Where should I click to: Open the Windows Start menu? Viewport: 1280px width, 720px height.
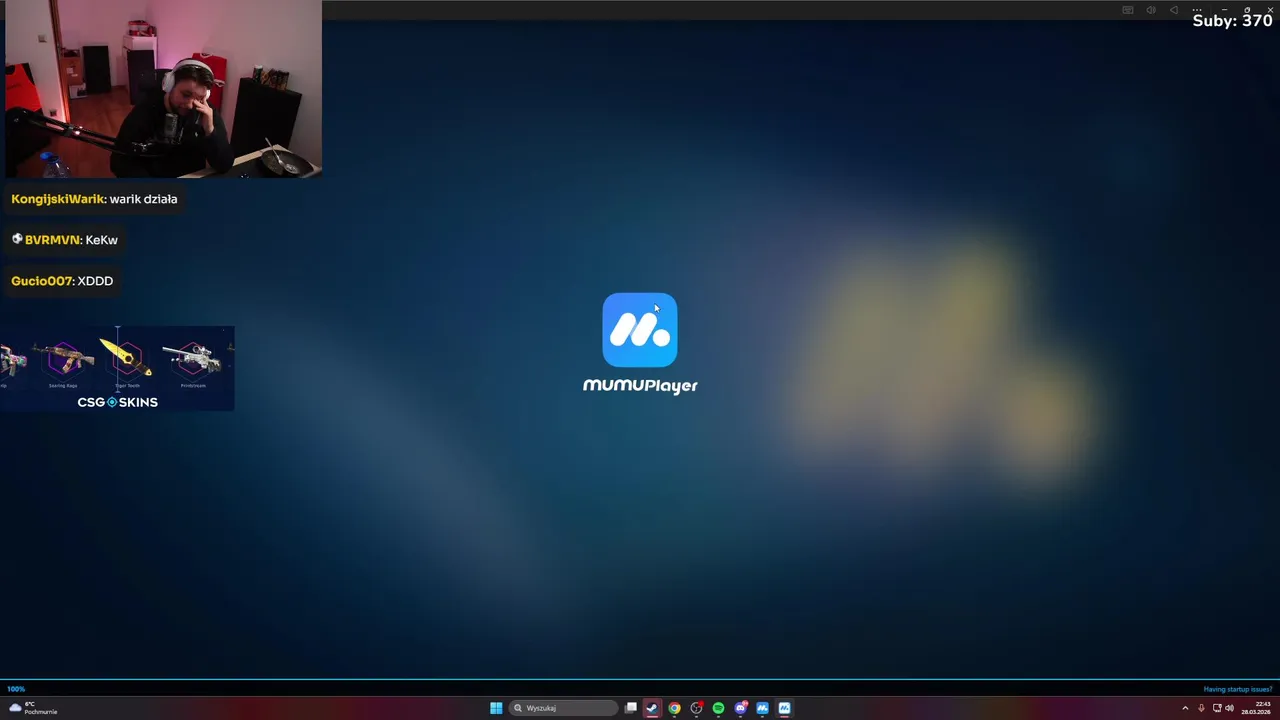[496, 708]
